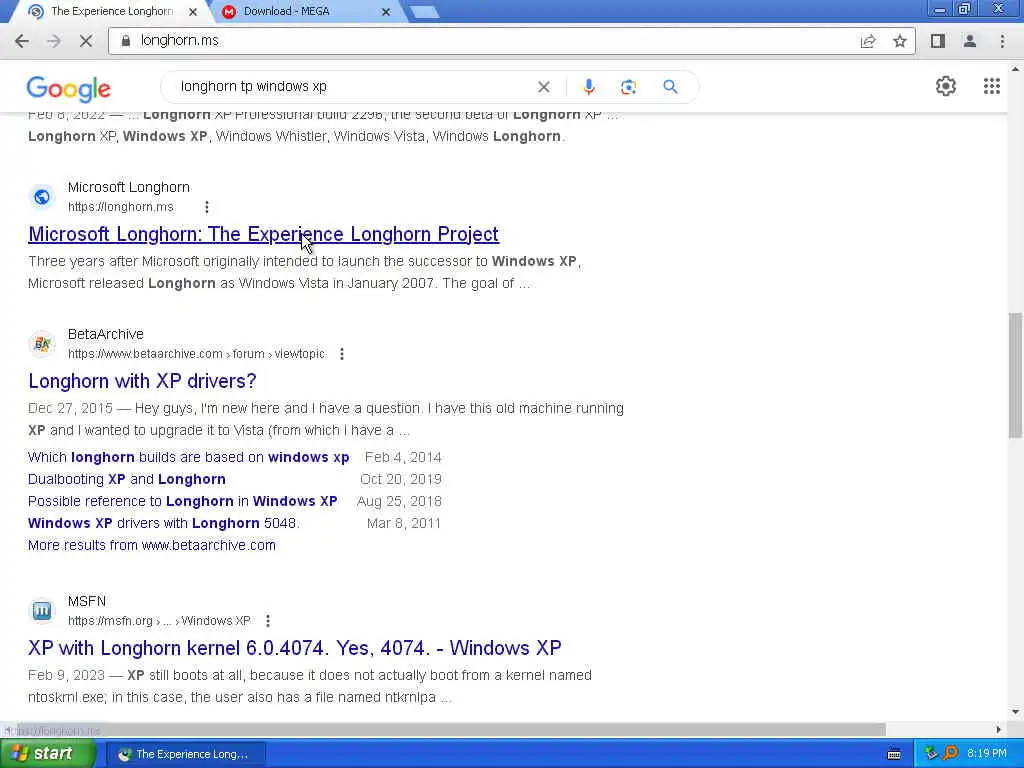Search by image with Google Lens

click(628, 87)
